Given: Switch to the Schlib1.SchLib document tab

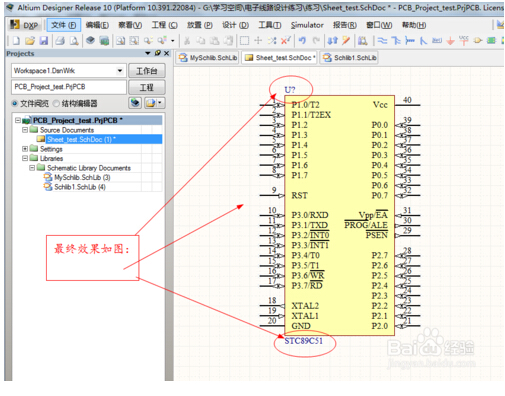Looking at the screenshot, I should pyautogui.click(x=349, y=58).
